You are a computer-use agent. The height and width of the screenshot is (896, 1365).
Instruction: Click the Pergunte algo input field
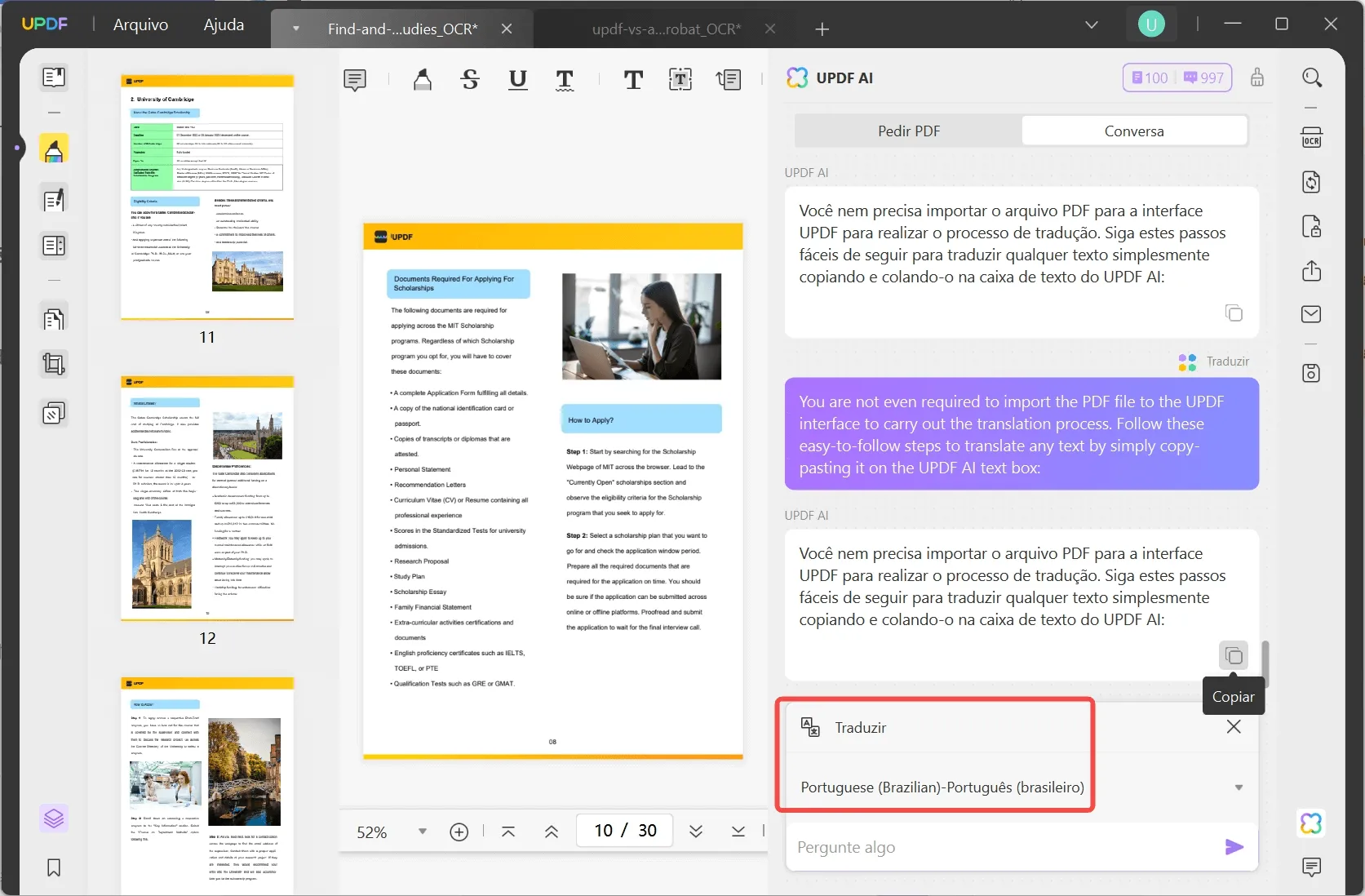tap(1004, 847)
